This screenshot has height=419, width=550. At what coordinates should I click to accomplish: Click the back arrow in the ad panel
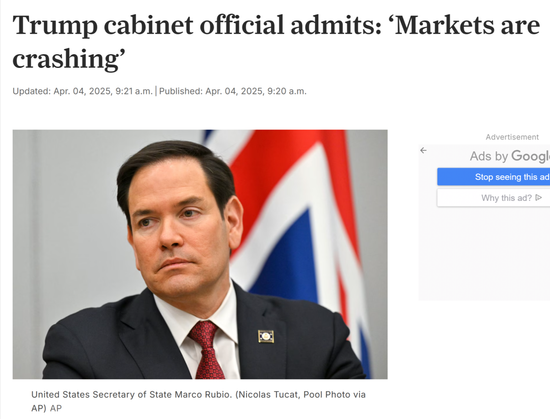coord(423,150)
